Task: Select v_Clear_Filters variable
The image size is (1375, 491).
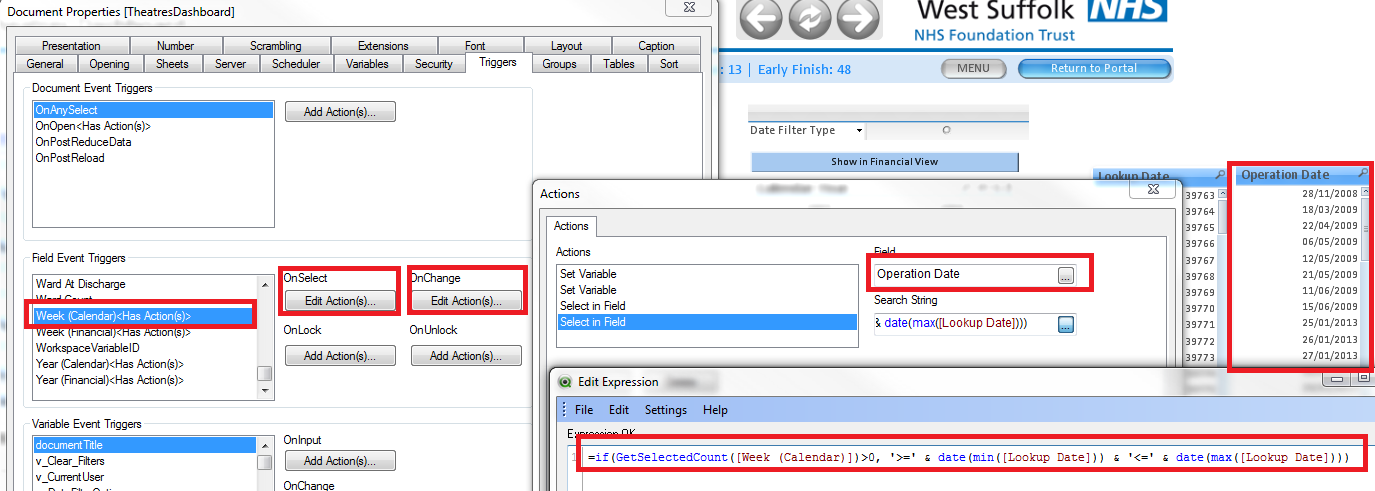Action: coord(144,461)
